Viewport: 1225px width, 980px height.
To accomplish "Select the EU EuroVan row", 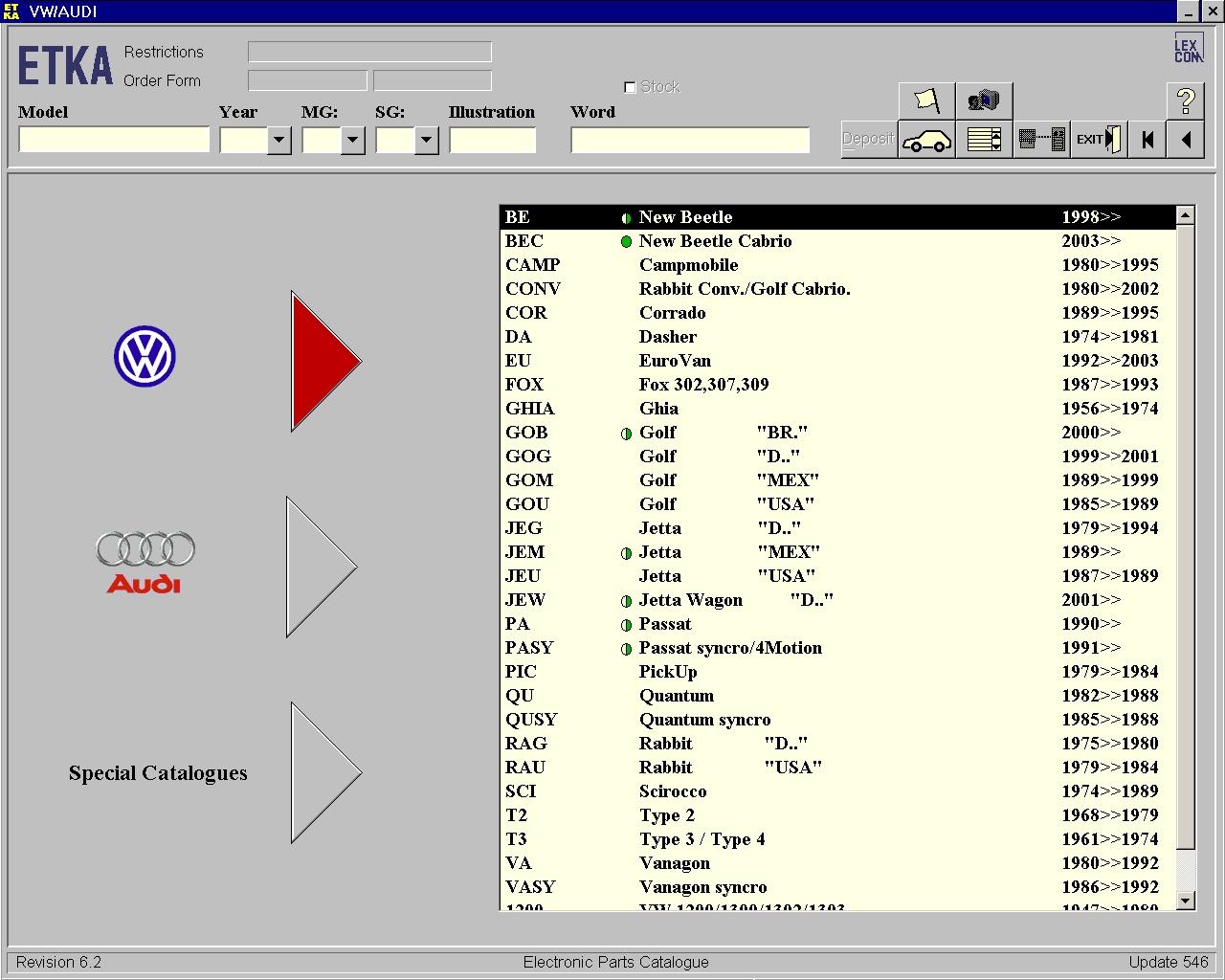I will tap(837, 361).
